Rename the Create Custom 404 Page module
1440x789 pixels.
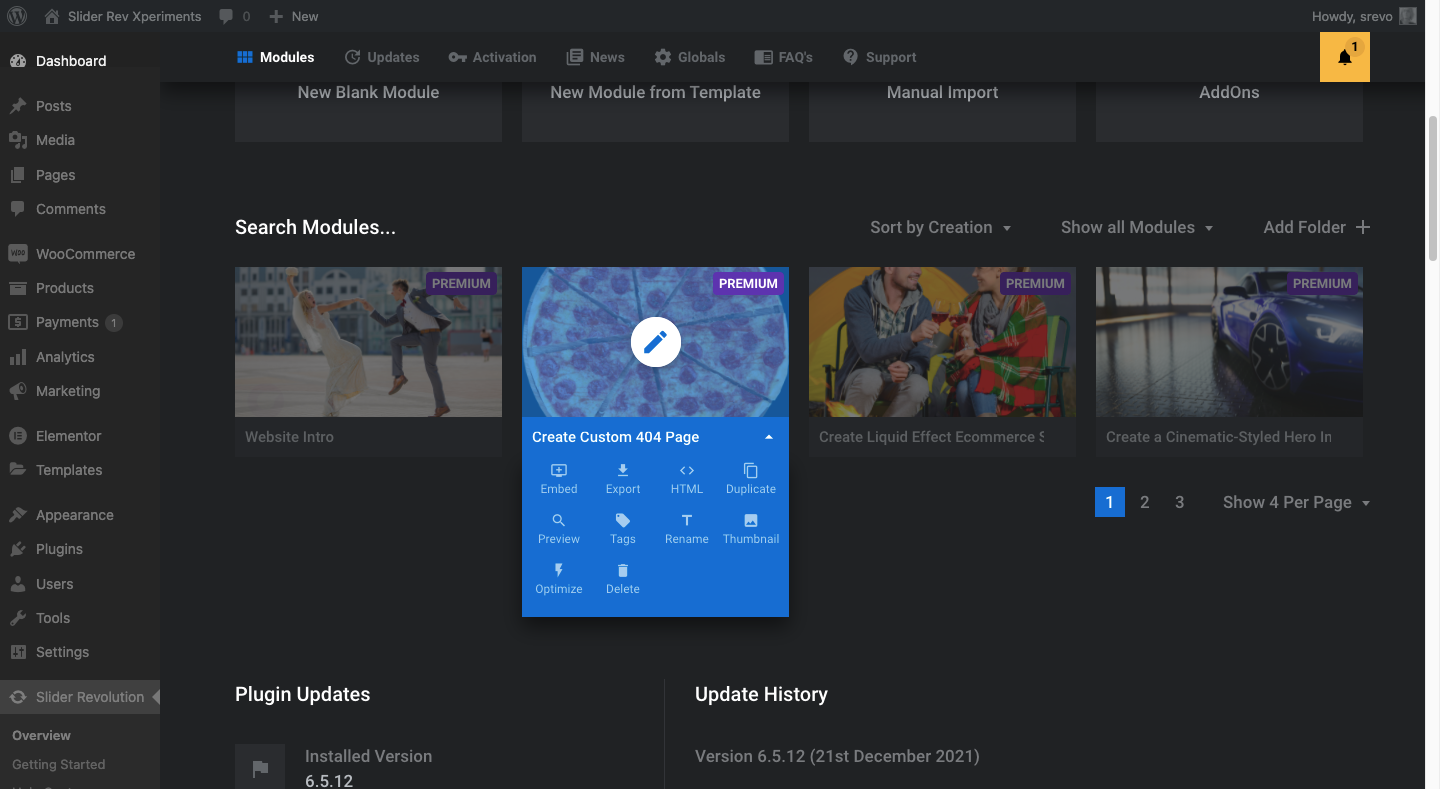tap(687, 529)
